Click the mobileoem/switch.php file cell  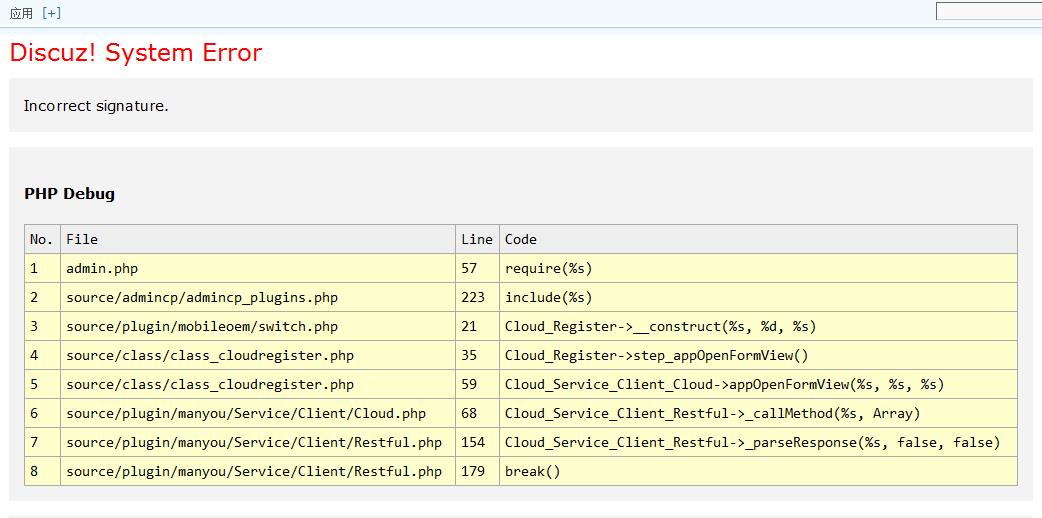click(x=202, y=326)
